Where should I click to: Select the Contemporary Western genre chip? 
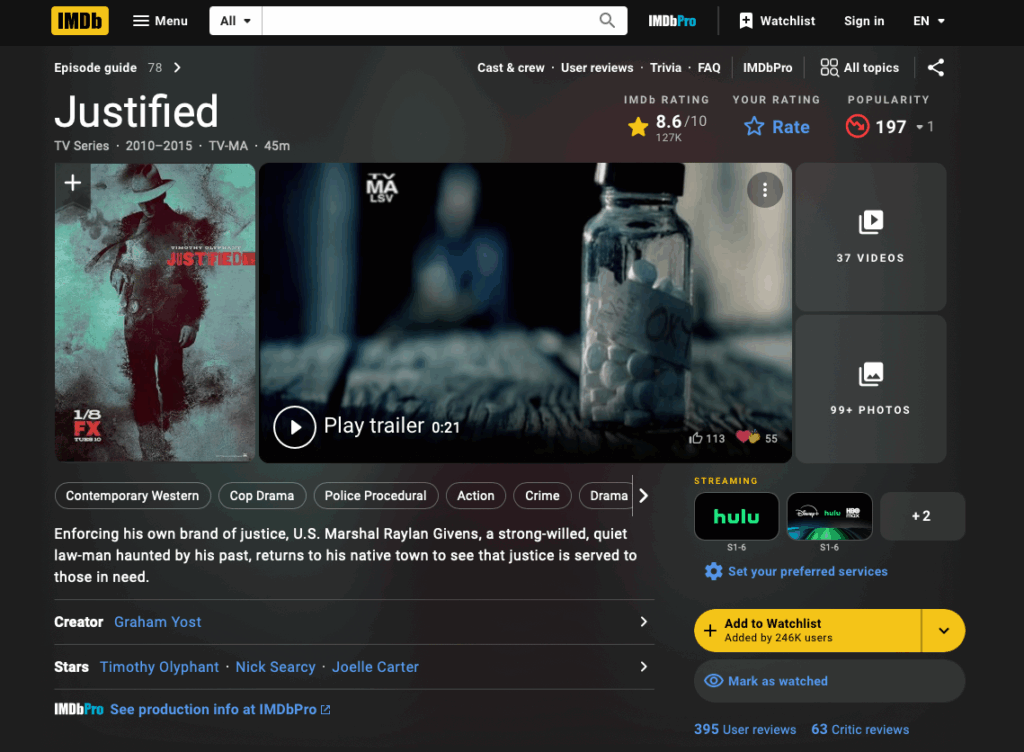pyautogui.click(x=132, y=495)
